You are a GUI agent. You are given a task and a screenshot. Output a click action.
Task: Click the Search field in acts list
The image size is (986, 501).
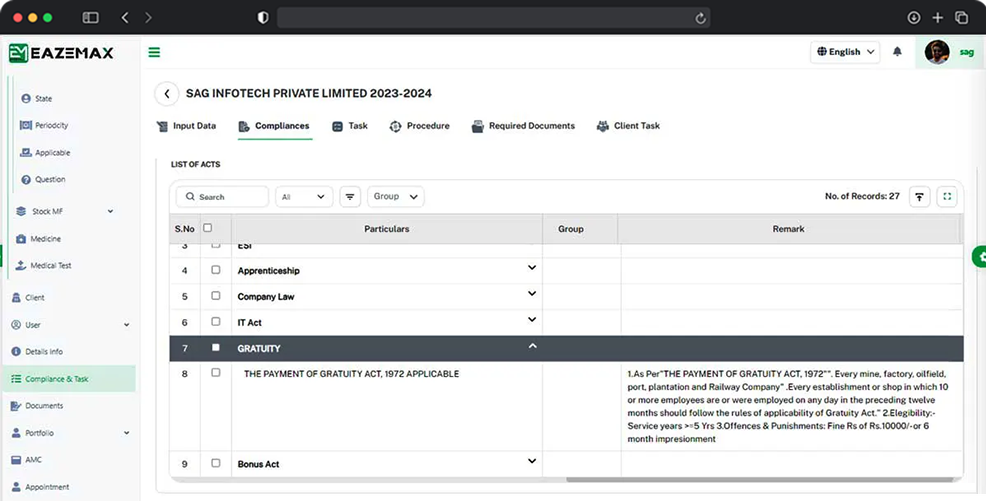pyautogui.click(x=223, y=197)
